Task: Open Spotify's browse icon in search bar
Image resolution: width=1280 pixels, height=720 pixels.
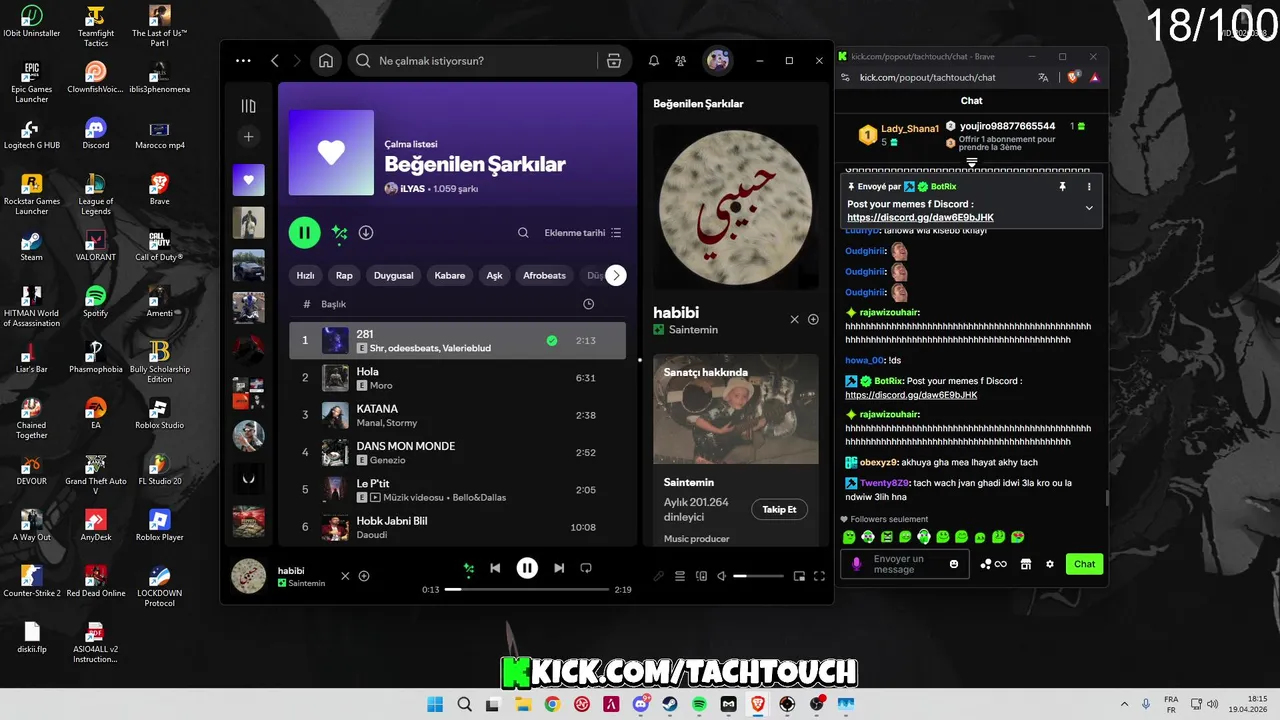Action: click(x=614, y=61)
